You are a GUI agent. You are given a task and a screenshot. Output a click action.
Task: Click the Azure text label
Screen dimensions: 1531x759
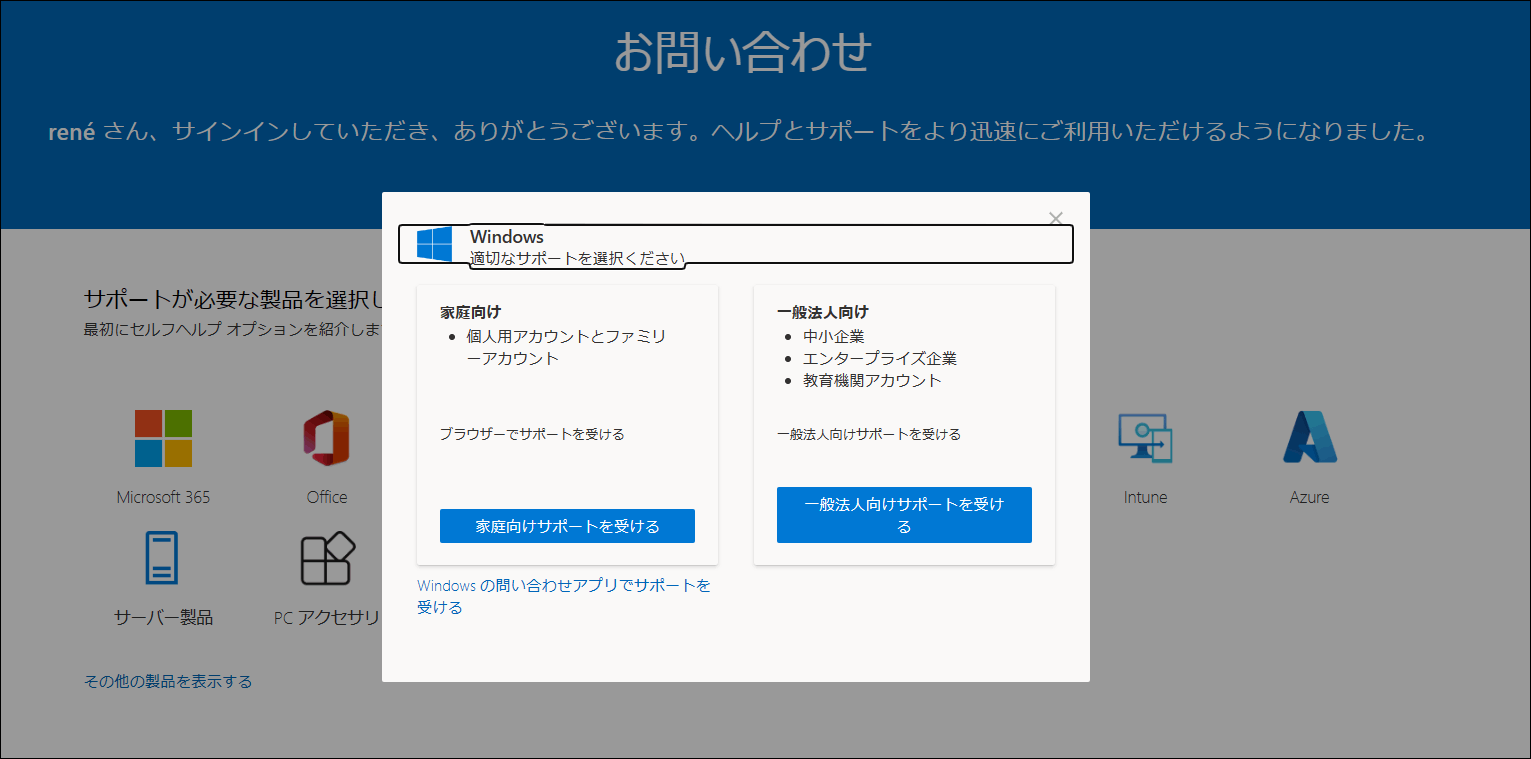[1309, 497]
